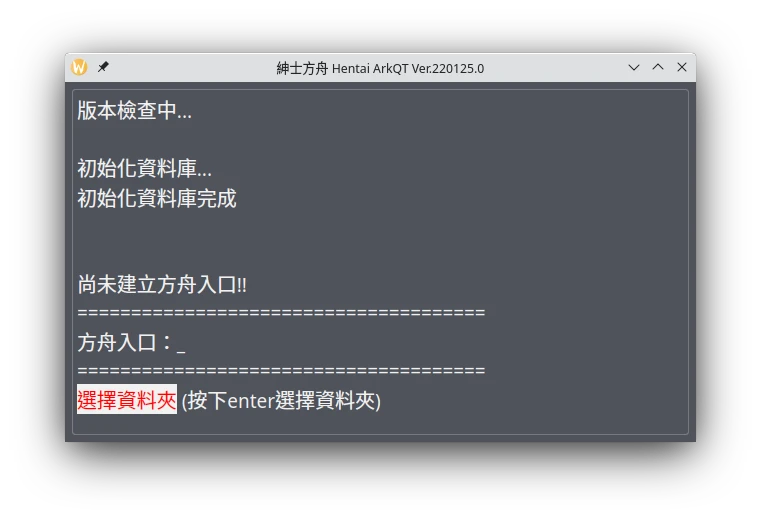Screen dimensions: 761x519
Task: Close the Hentai ArkQT window
Action: pyautogui.click(x=682, y=67)
